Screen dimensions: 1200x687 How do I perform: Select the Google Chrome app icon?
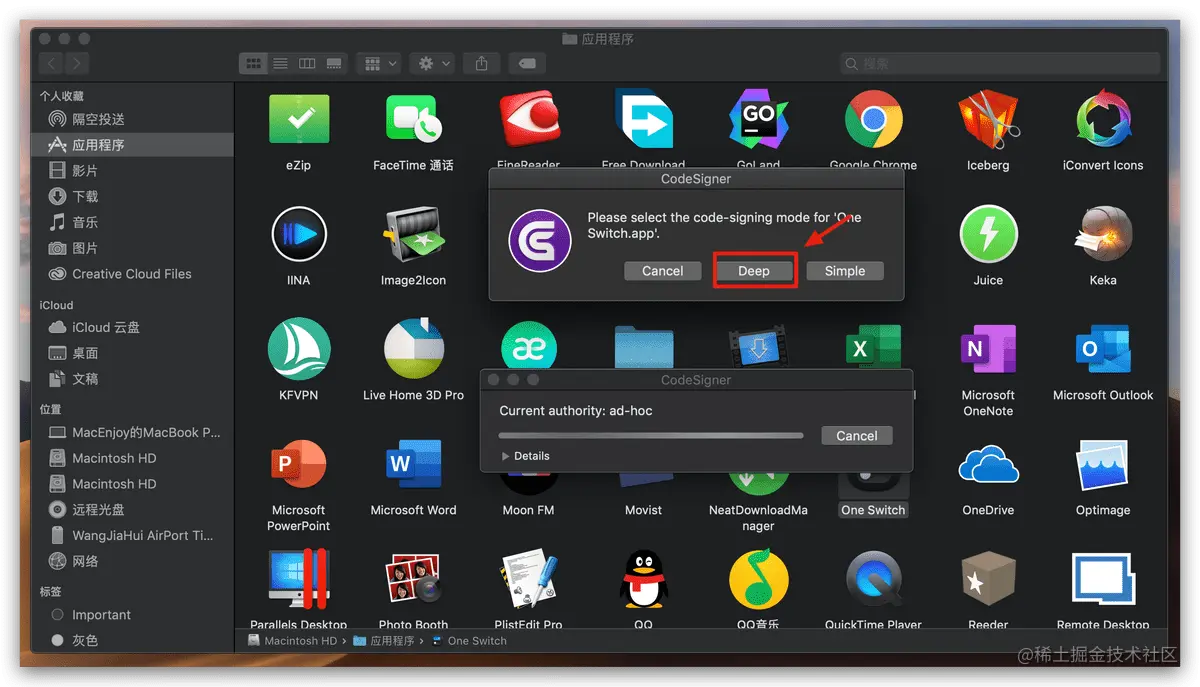point(873,121)
